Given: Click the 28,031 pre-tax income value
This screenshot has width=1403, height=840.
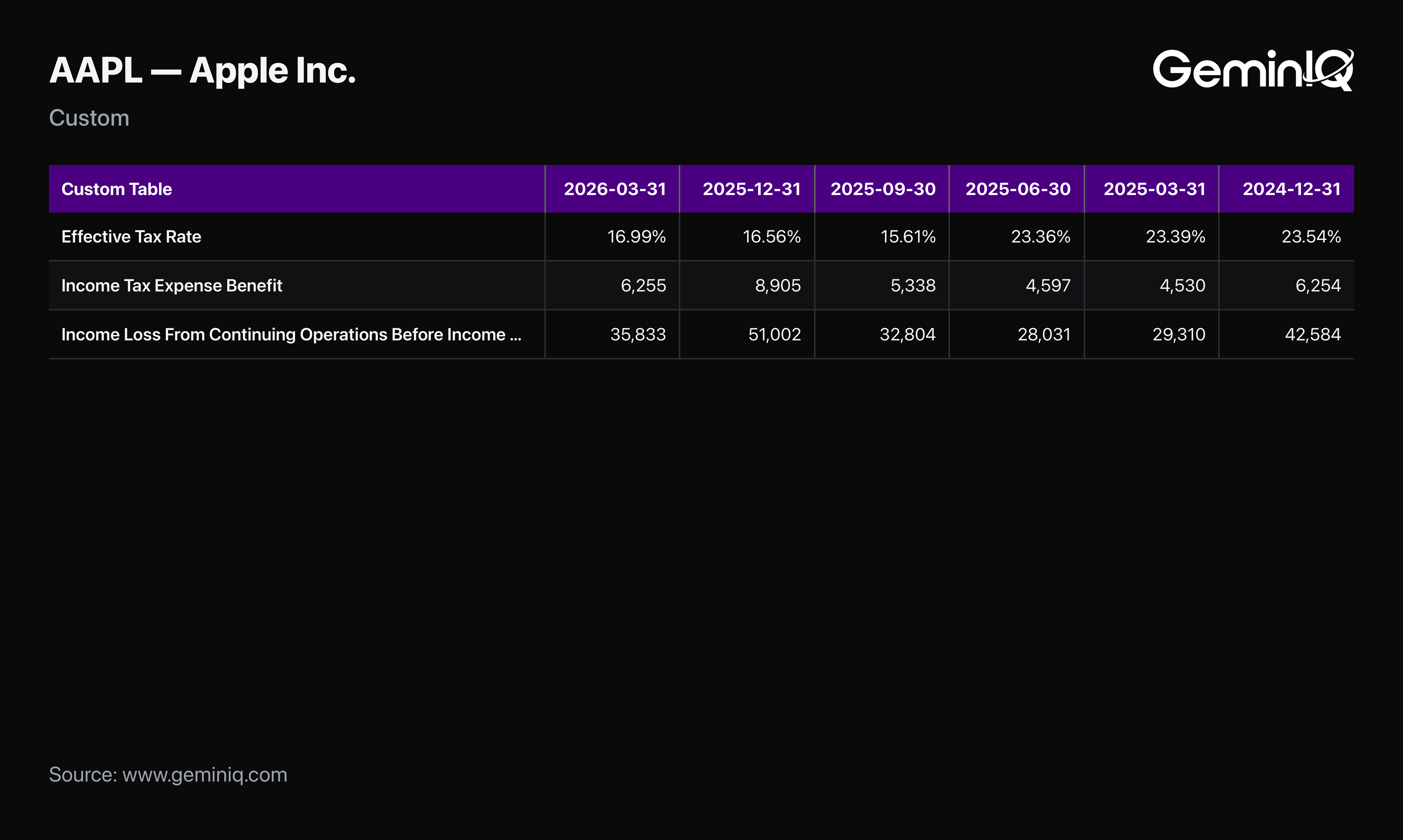Looking at the screenshot, I should point(1044,335).
